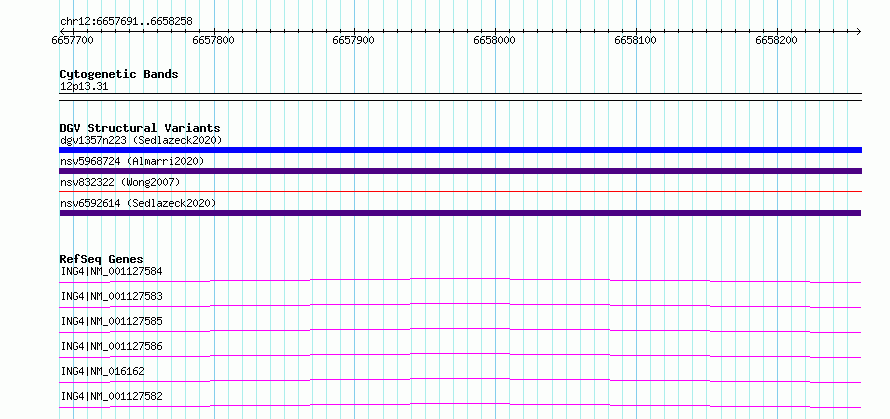Screen dimensions: 890x419
Task: Open transcript ING4|NM_001127583
Action: 111,296
